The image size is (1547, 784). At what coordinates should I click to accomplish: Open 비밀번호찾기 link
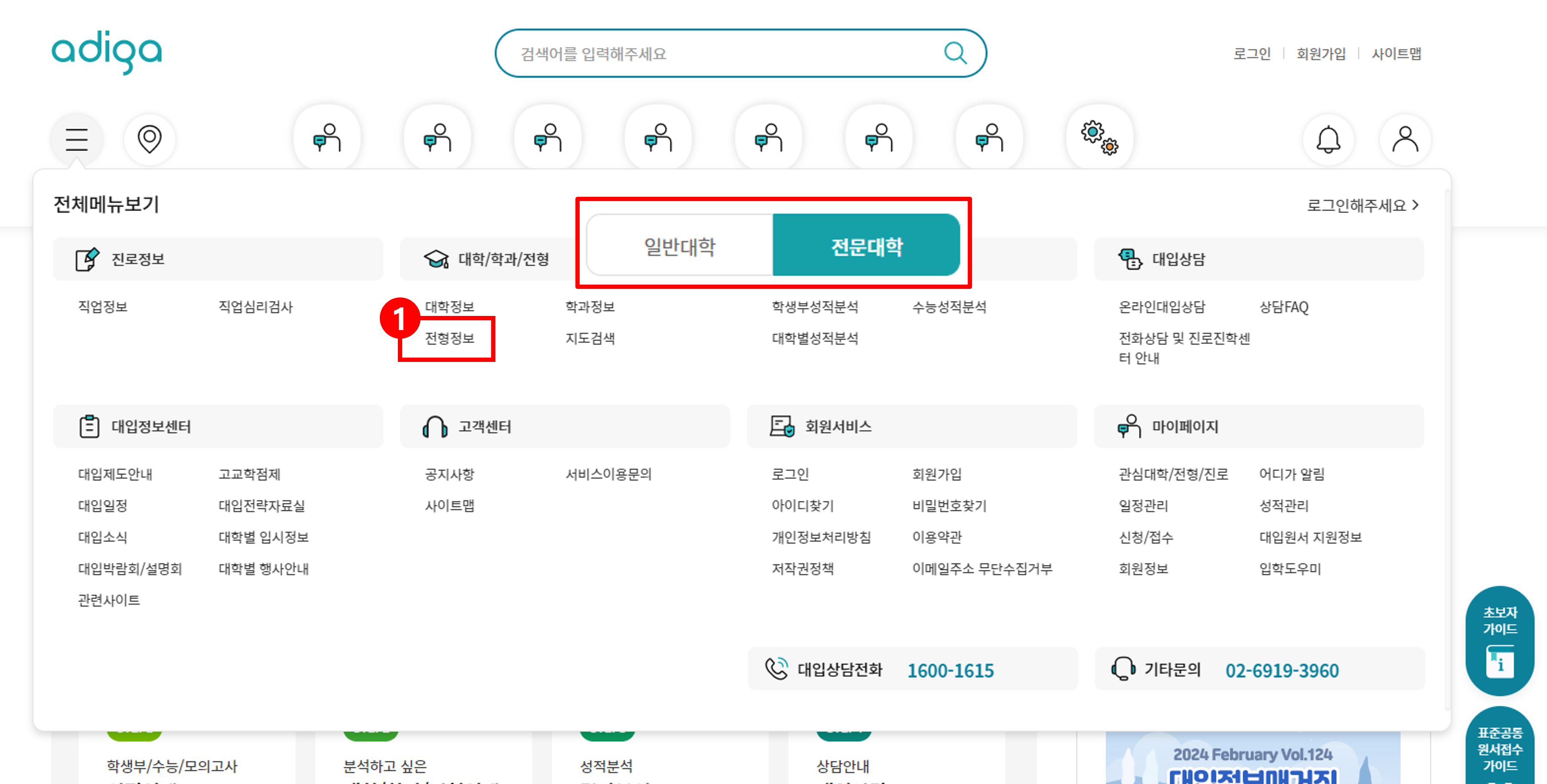coord(949,506)
